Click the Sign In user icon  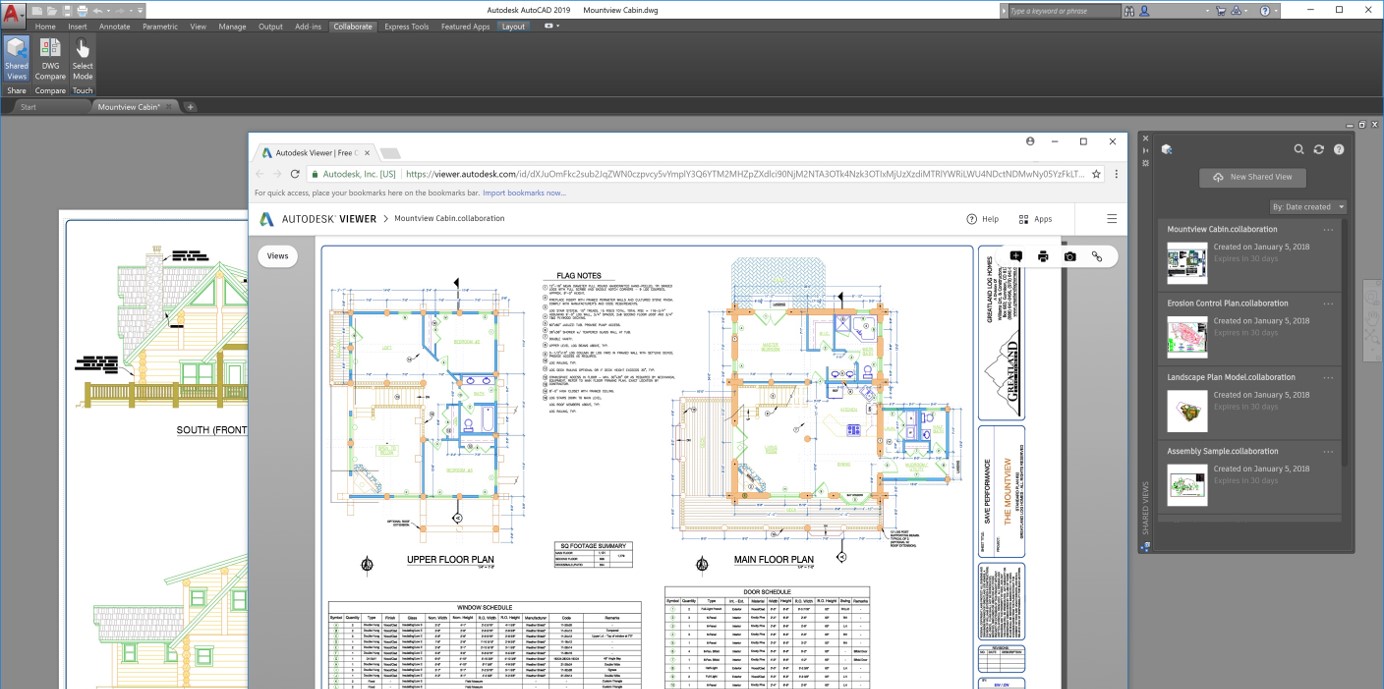pos(1145,11)
